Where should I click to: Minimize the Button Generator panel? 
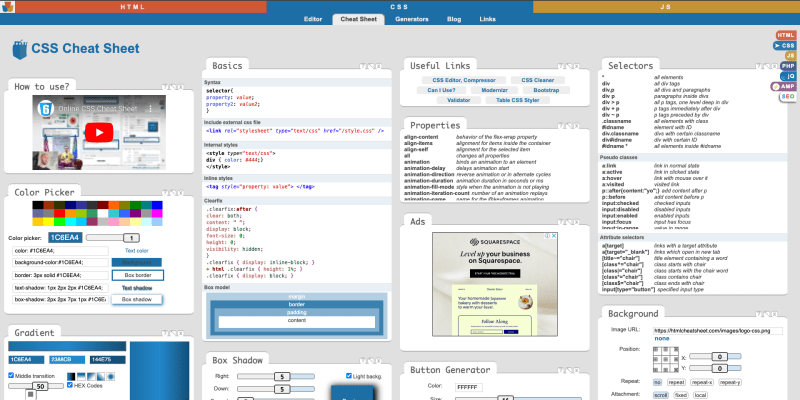click(x=568, y=370)
